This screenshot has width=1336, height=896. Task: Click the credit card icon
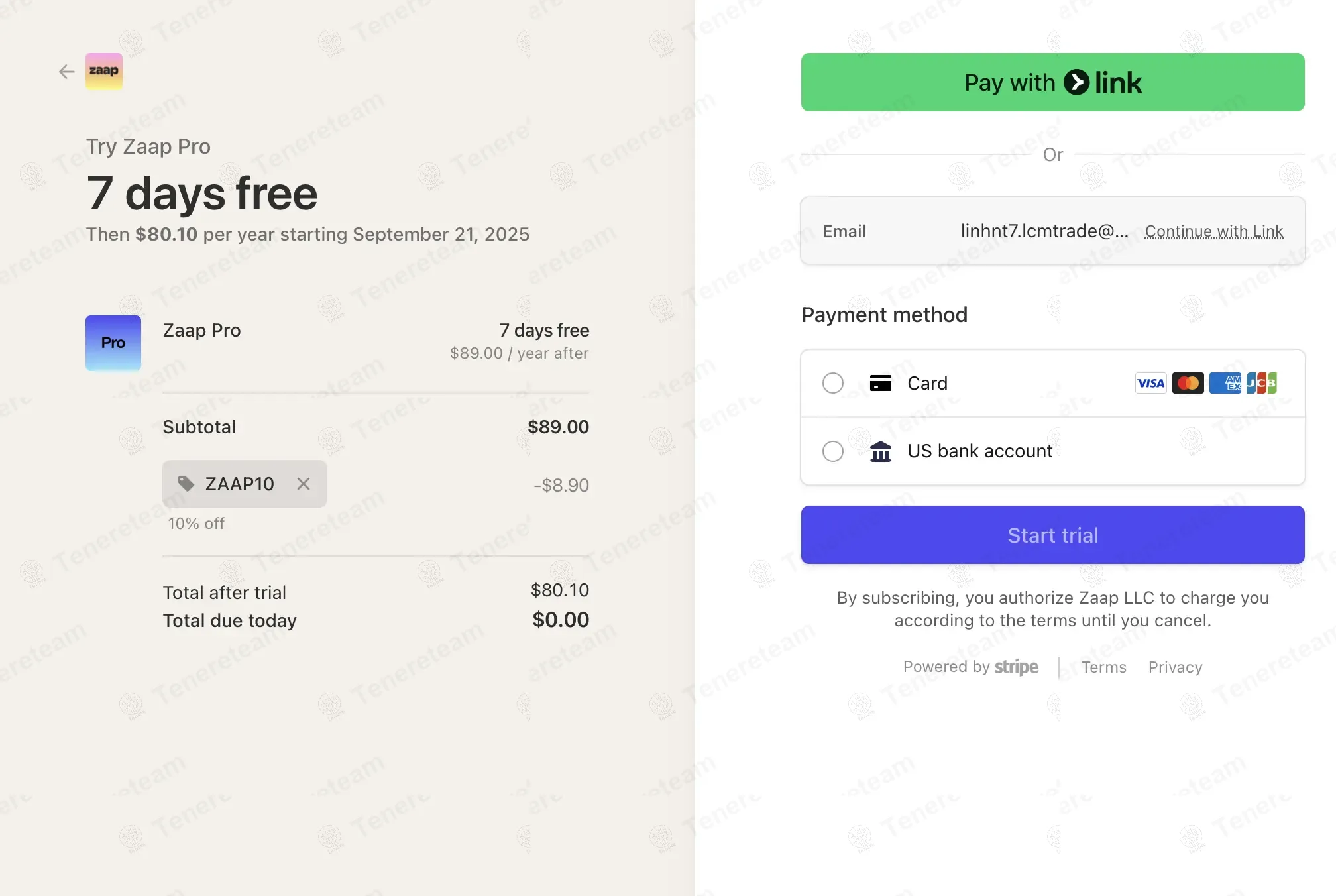coord(880,383)
